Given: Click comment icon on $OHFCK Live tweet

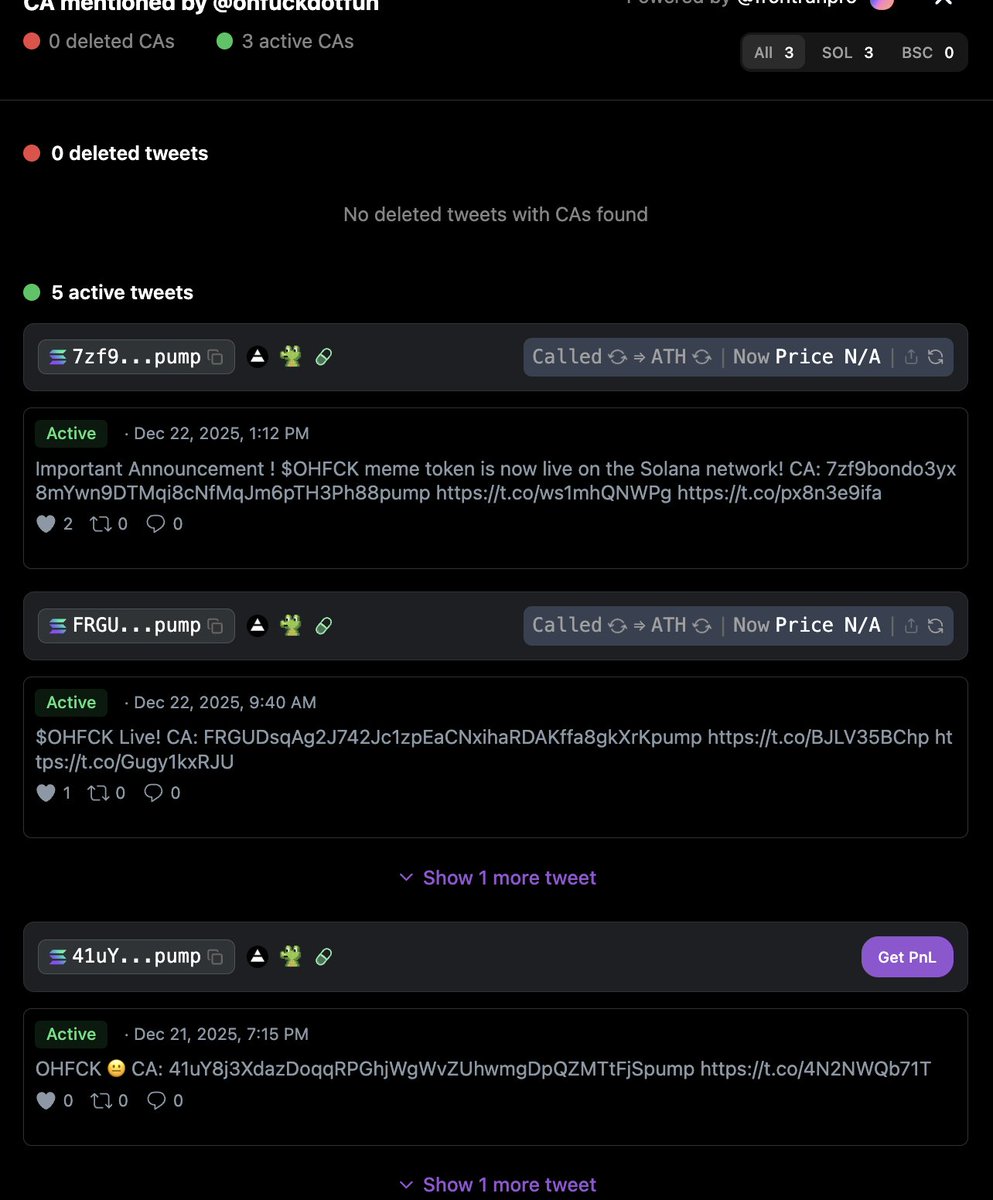Looking at the screenshot, I should (x=153, y=793).
